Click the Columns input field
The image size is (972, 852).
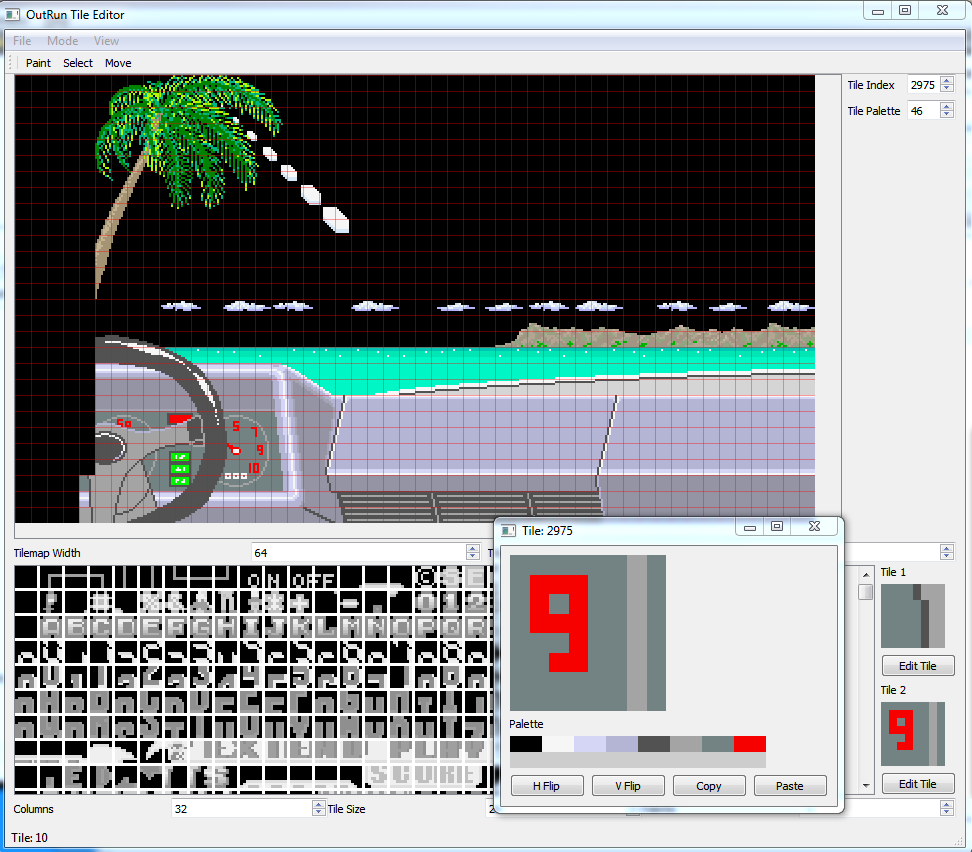241,809
